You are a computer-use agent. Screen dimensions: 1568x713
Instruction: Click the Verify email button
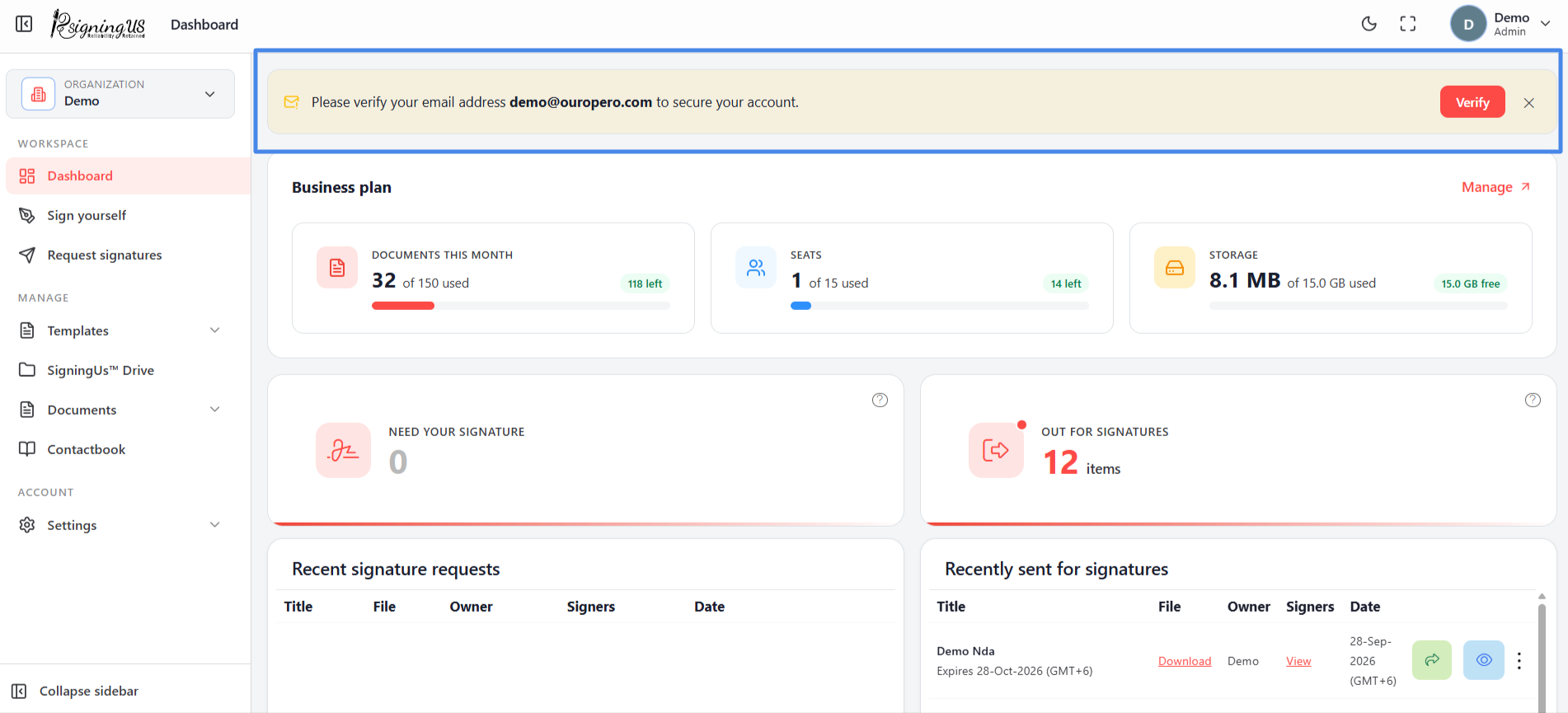click(x=1472, y=102)
